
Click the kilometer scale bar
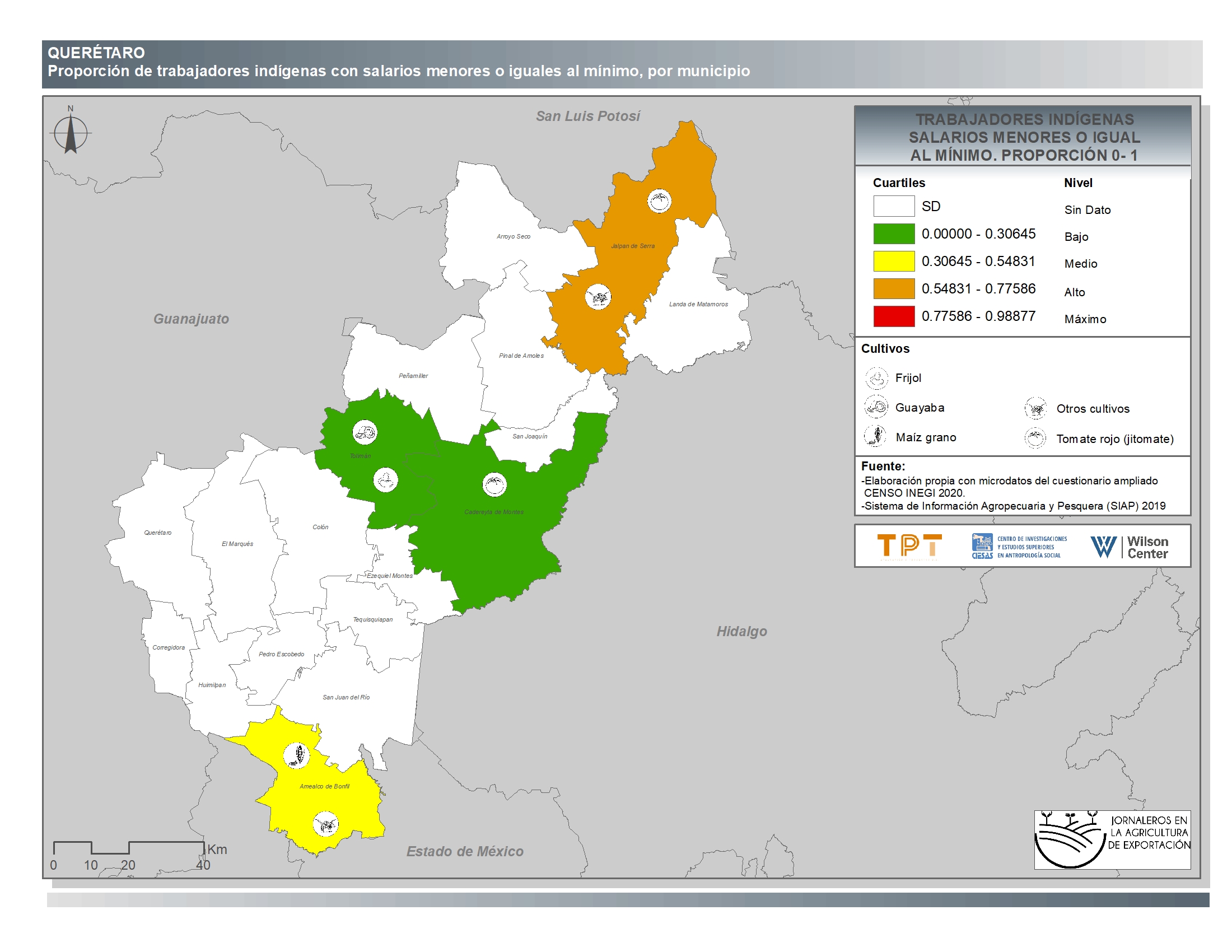coord(129,847)
